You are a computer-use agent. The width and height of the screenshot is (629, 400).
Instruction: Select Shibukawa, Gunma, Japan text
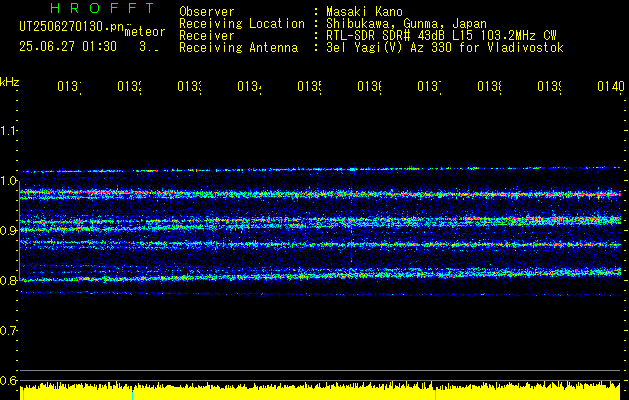(x=406, y=24)
